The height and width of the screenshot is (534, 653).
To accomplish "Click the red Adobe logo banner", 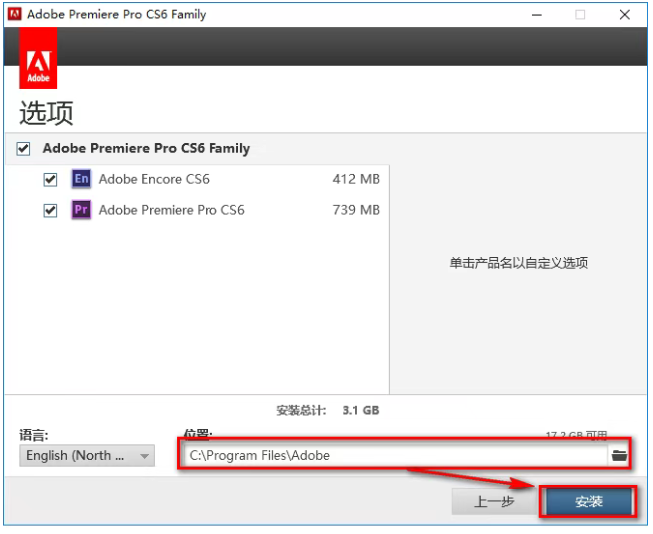I will point(38,59).
